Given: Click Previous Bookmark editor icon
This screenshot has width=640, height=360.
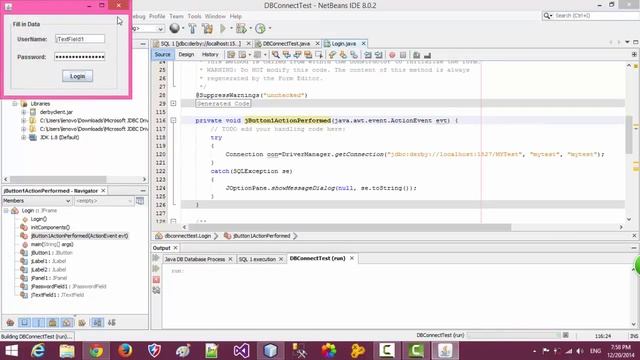Looking at the screenshot, I should tap(333, 55).
